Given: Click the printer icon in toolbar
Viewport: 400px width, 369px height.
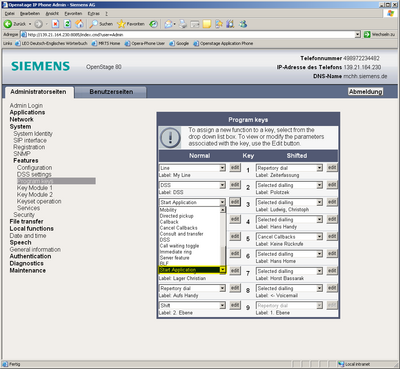Looking at the screenshot, I should [183, 24].
